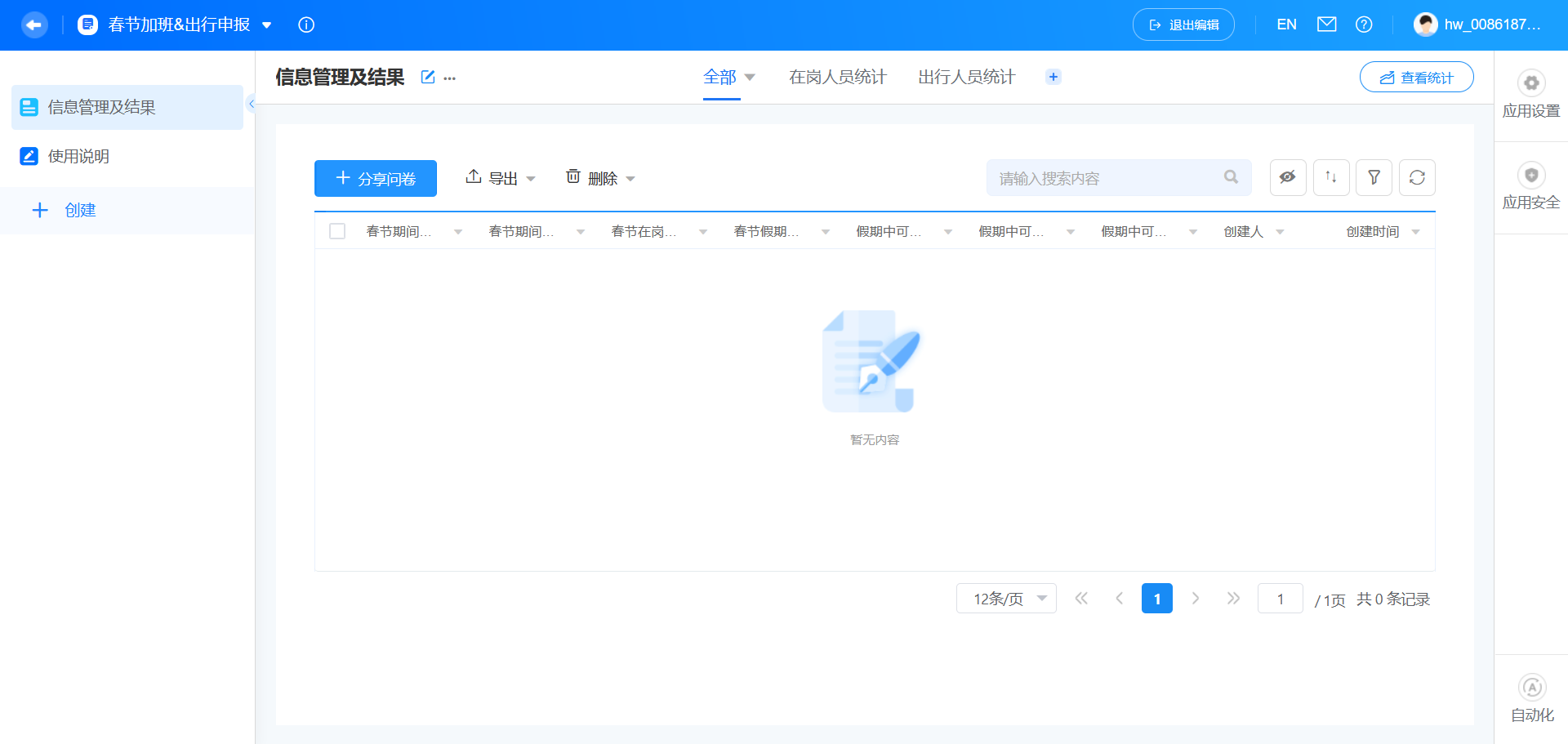Open the sort settings
The width and height of the screenshot is (1568, 744).
(x=1331, y=177)
